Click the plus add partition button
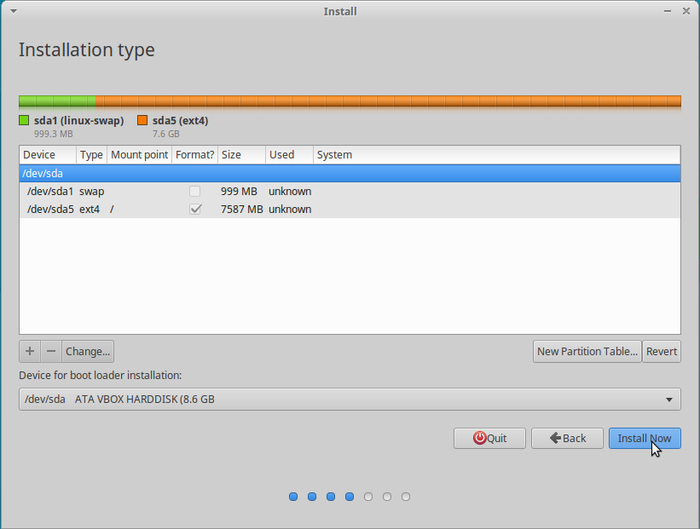 coord(30,351)
